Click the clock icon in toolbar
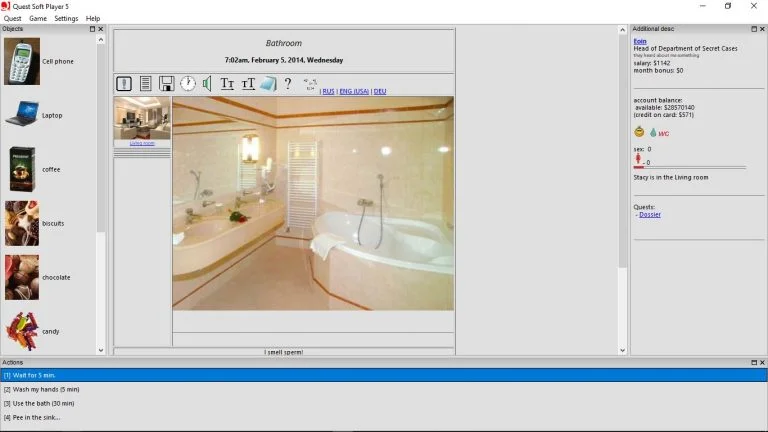Screen dimensions: 768x432 [188, 84]
